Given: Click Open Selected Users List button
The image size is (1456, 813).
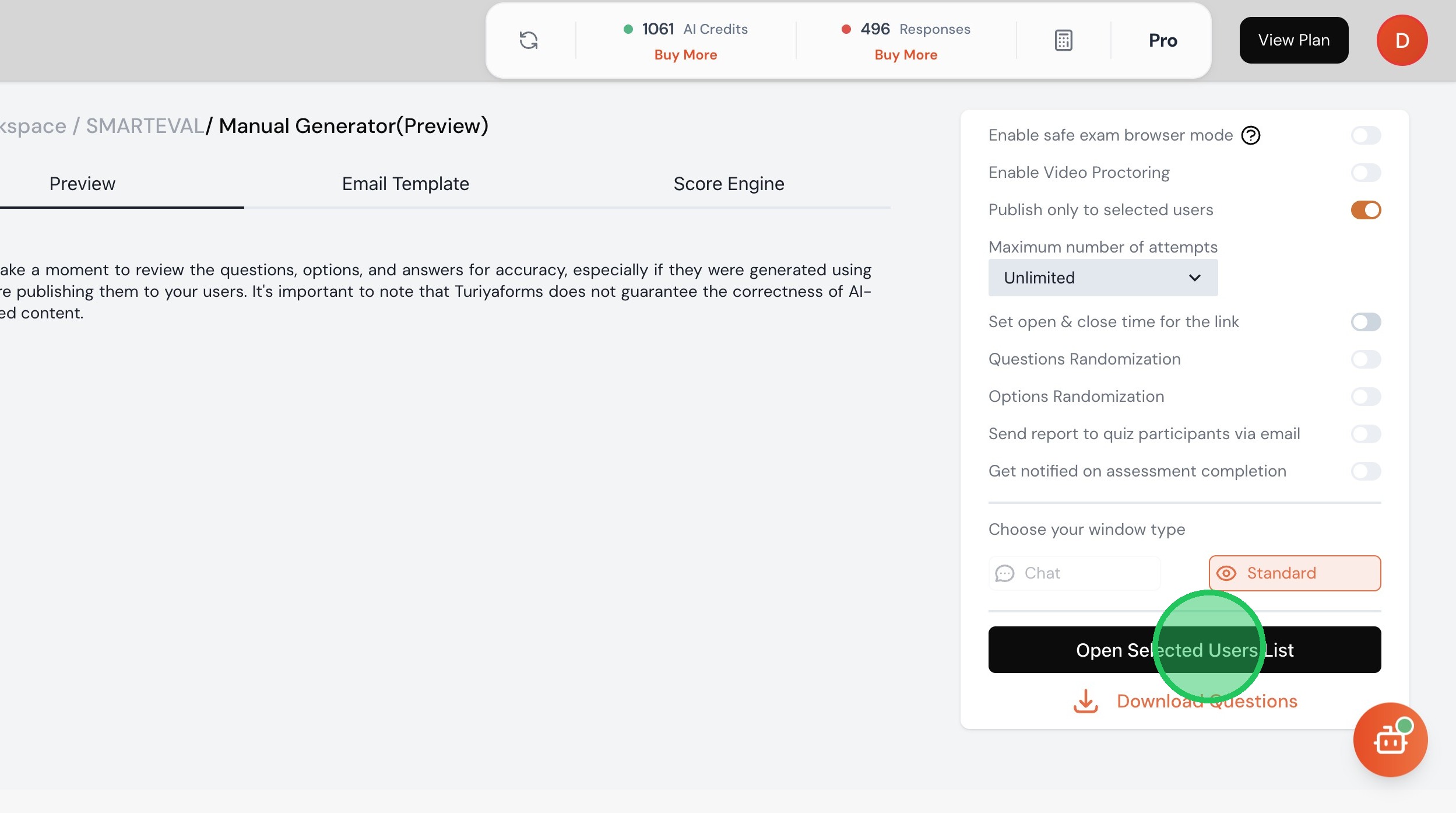Looking at the screenshot, I should tap(1184, 650).
